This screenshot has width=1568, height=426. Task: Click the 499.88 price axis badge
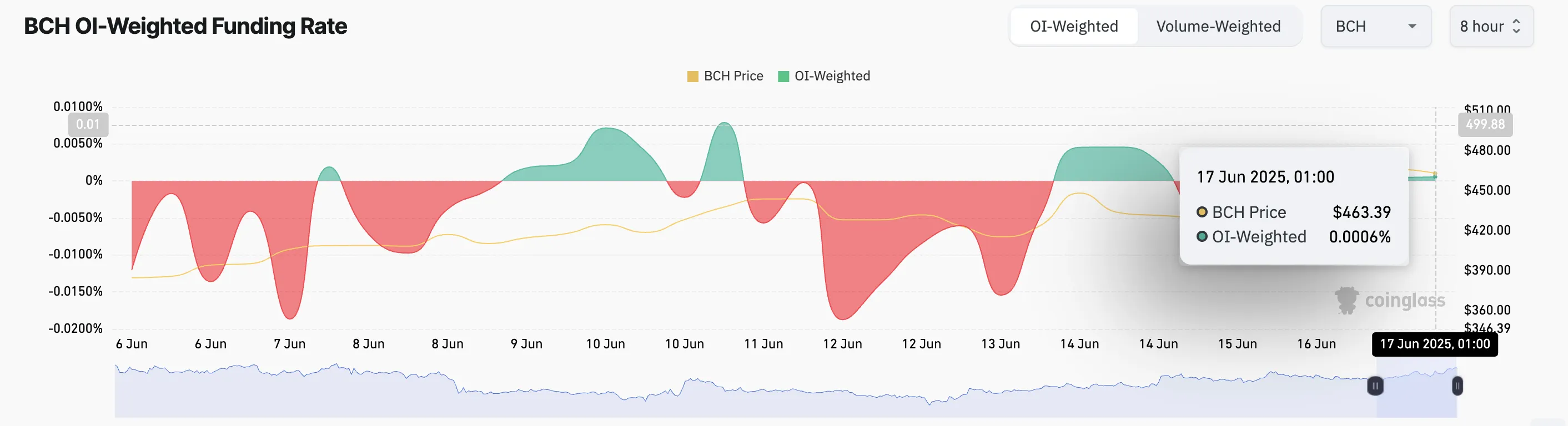tap(1485, 125)
